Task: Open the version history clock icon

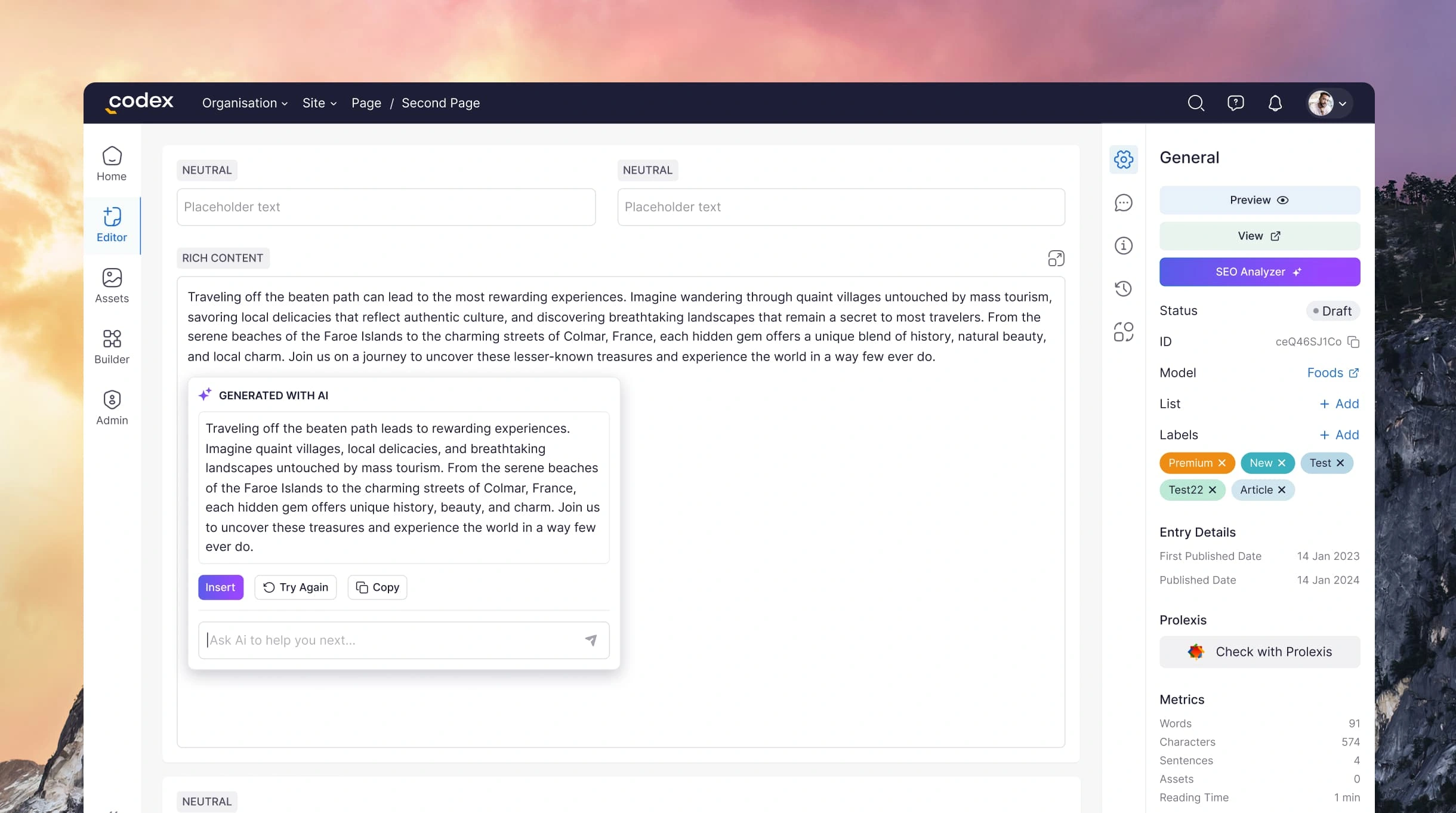Action: click(x=1123, y=289)
